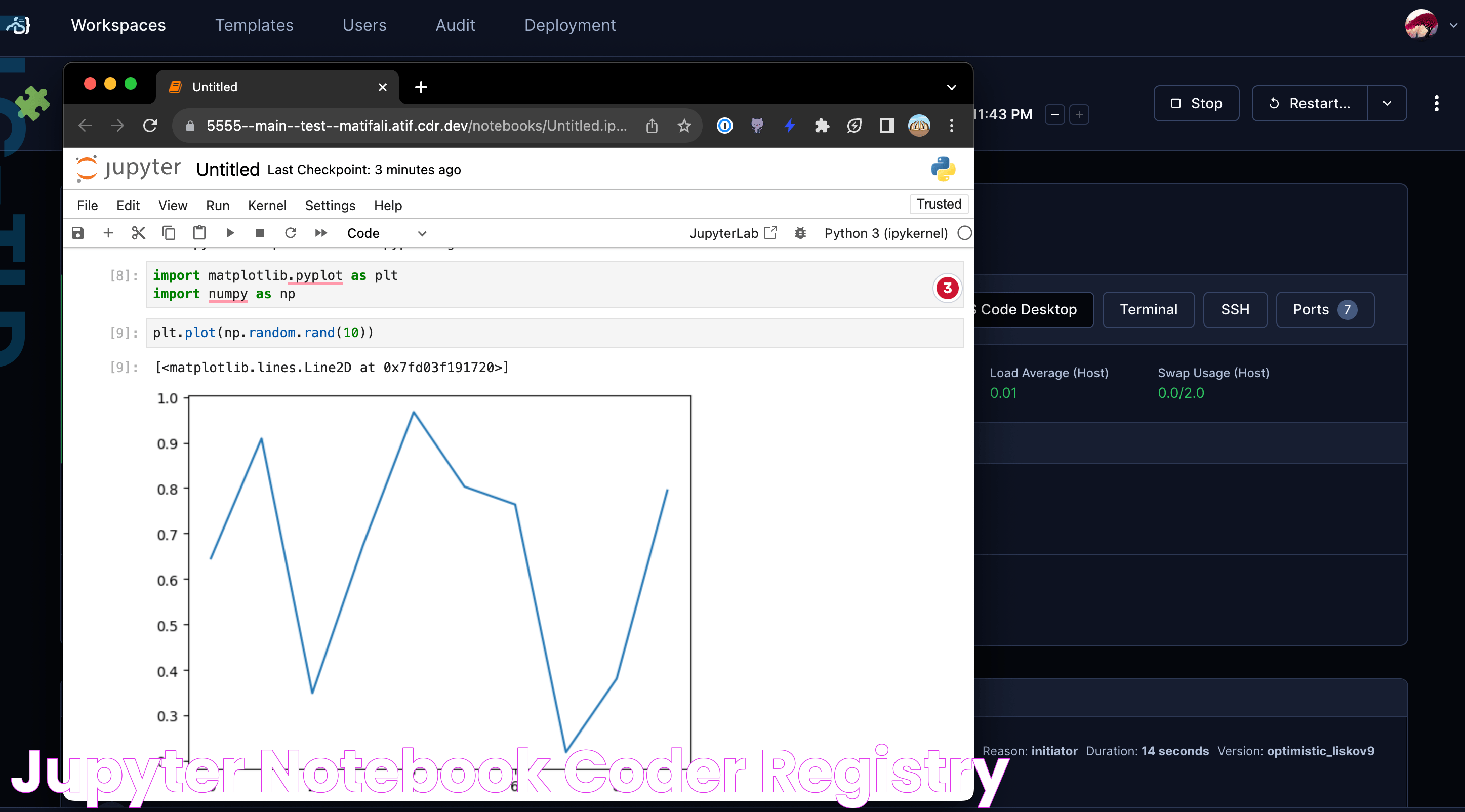The width and height of the screenshot is (1465, 812).
Task: Open the leaf-shaped extension icon
Action: tap(854, 126)
